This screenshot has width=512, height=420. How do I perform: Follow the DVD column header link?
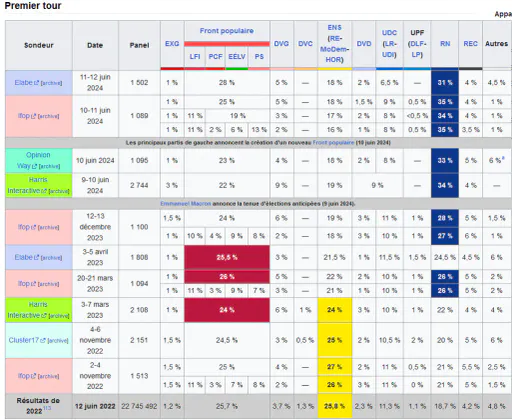pyautogui.click(x=364, y=44)
